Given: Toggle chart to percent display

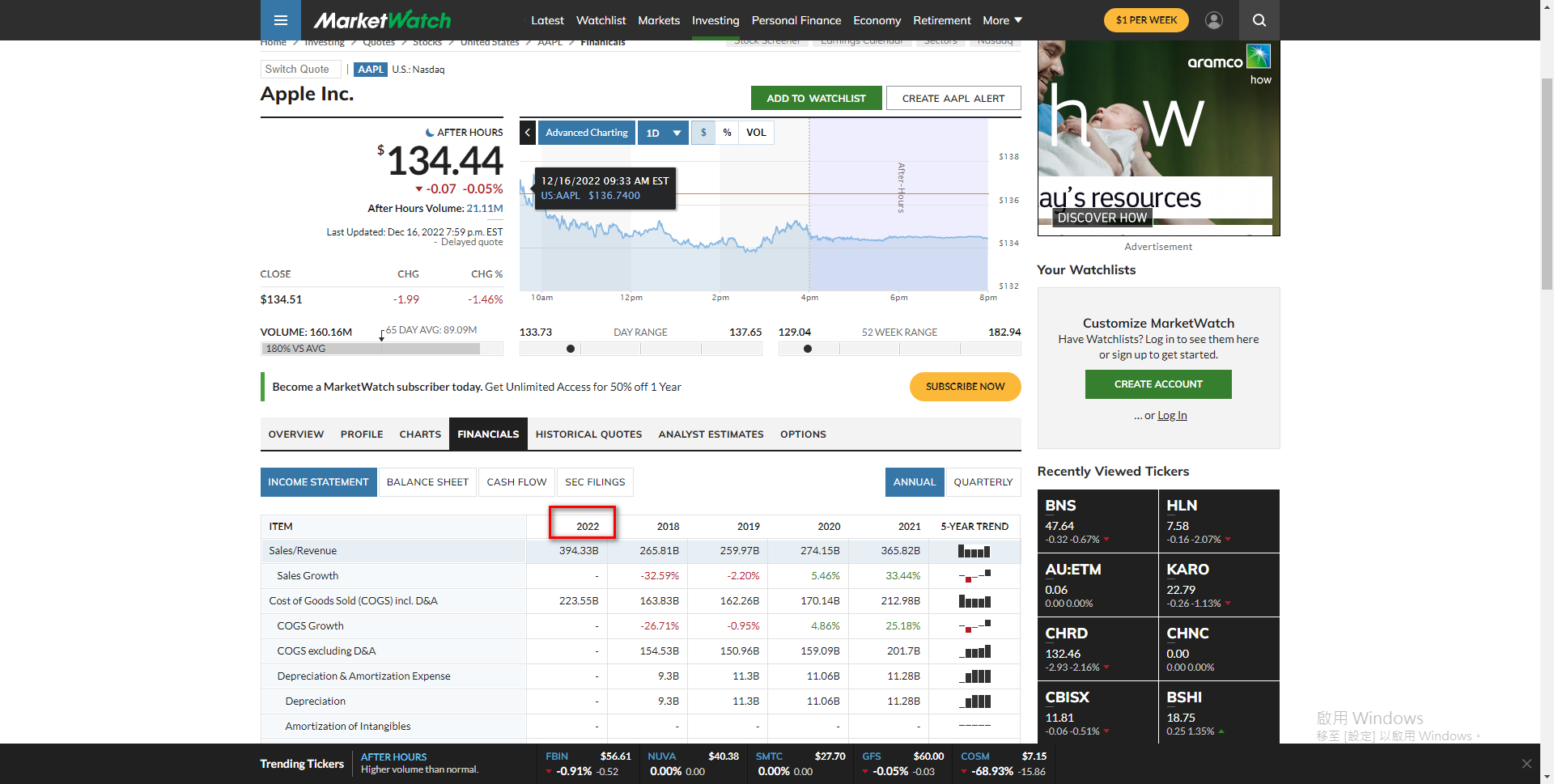Looking at the screenshot, I should point(727,133).
